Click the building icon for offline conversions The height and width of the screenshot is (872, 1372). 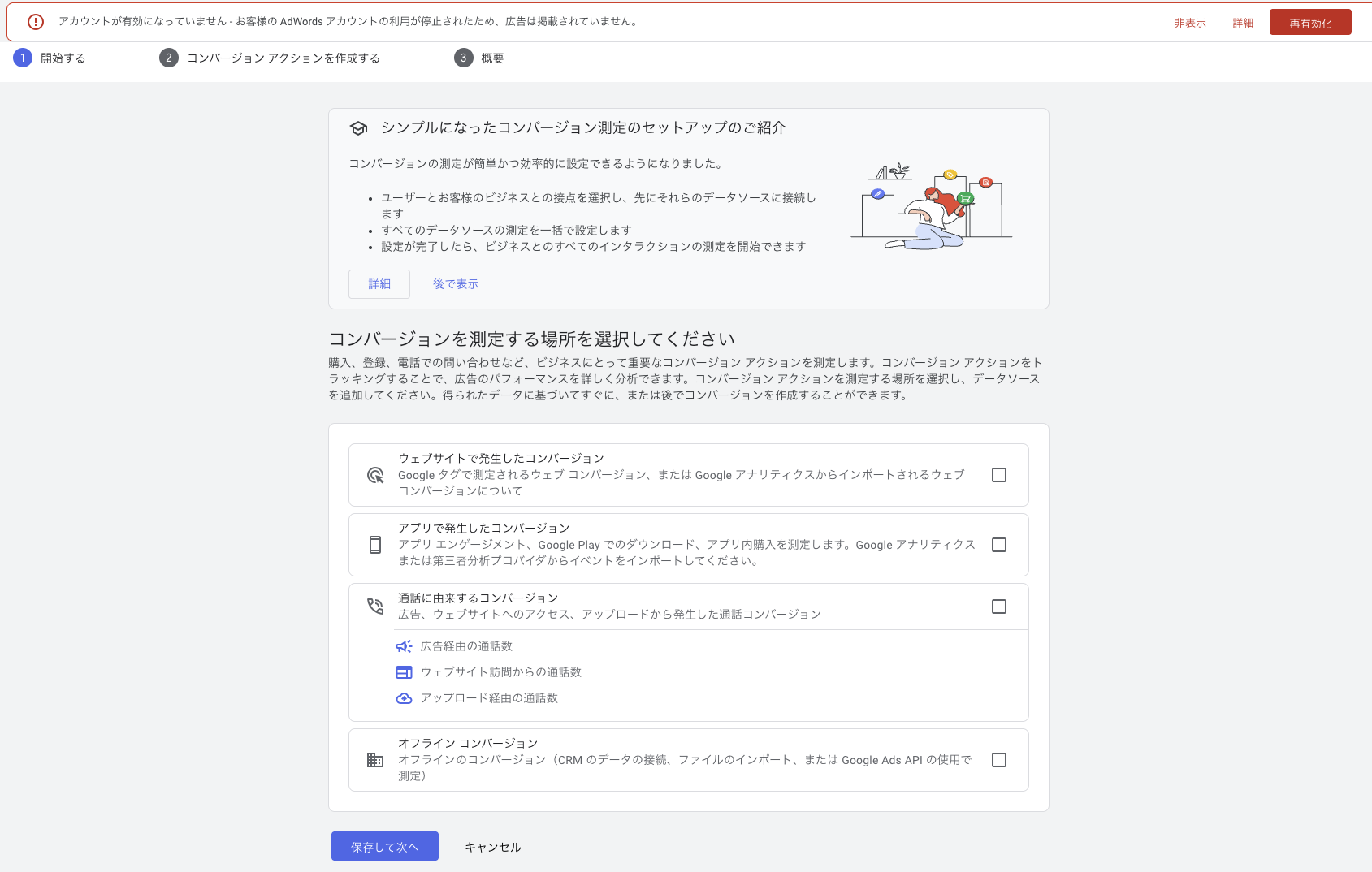pyautogui.click(x=375, y=760)
